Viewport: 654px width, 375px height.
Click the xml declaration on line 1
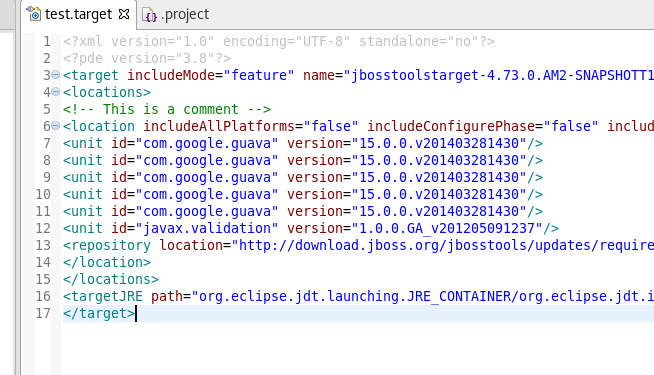pyautogui.click(x=279, y=42)
